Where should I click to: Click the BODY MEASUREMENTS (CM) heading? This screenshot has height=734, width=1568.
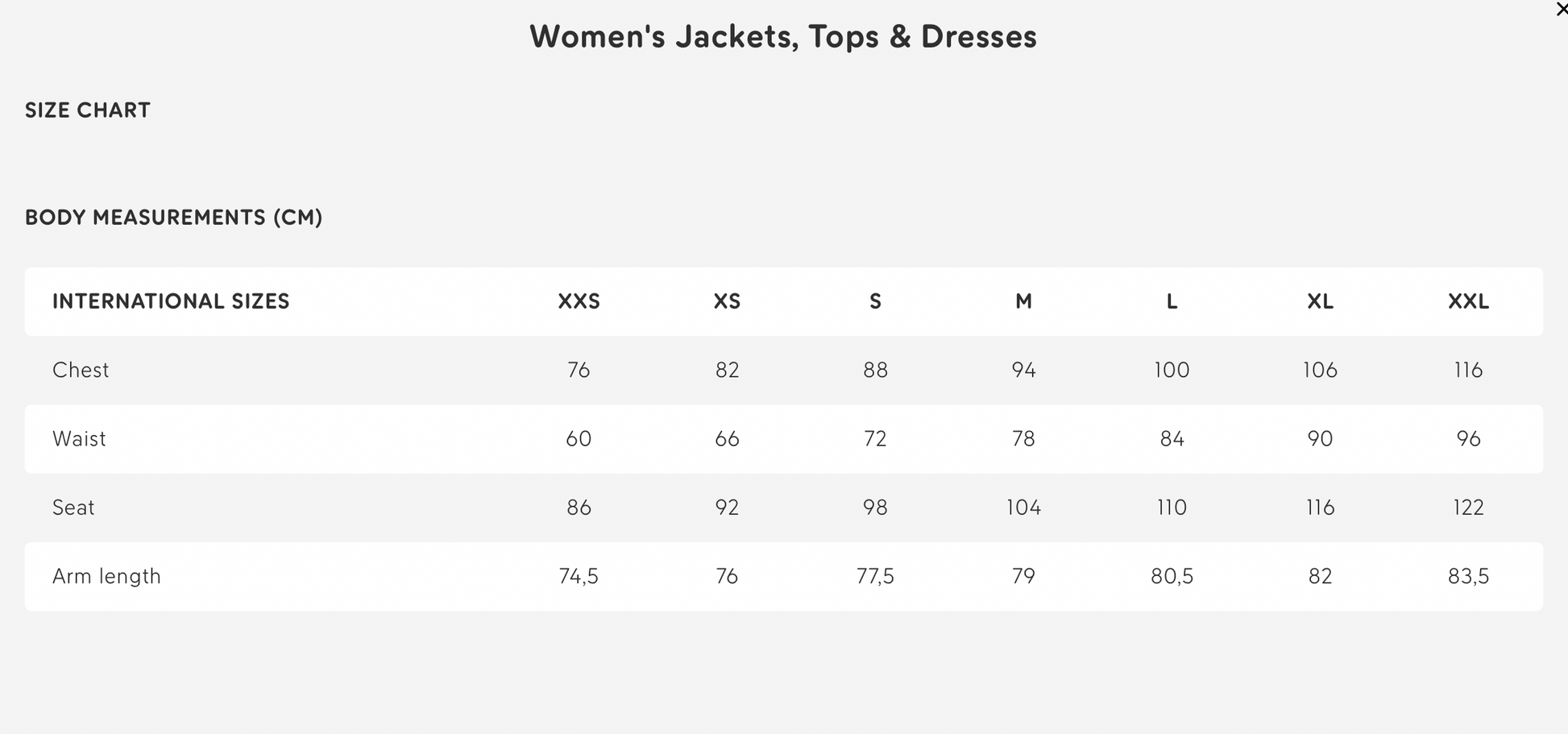pos(173,218)
